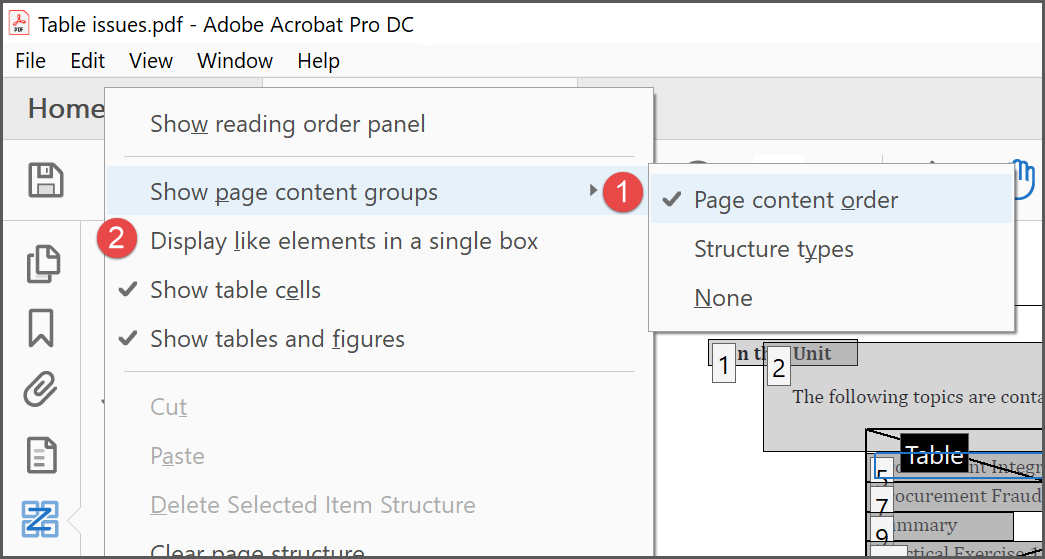The width and height of the screenshot is (1045, 559).
Task: Click the Save floppy disk icon
Action: tap(45, 180)
